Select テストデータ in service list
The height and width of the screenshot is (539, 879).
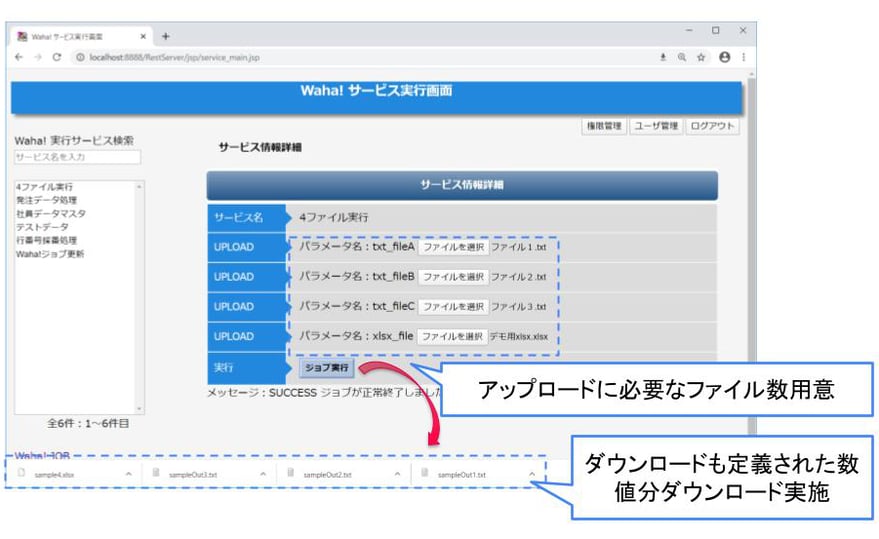point(42,227)
